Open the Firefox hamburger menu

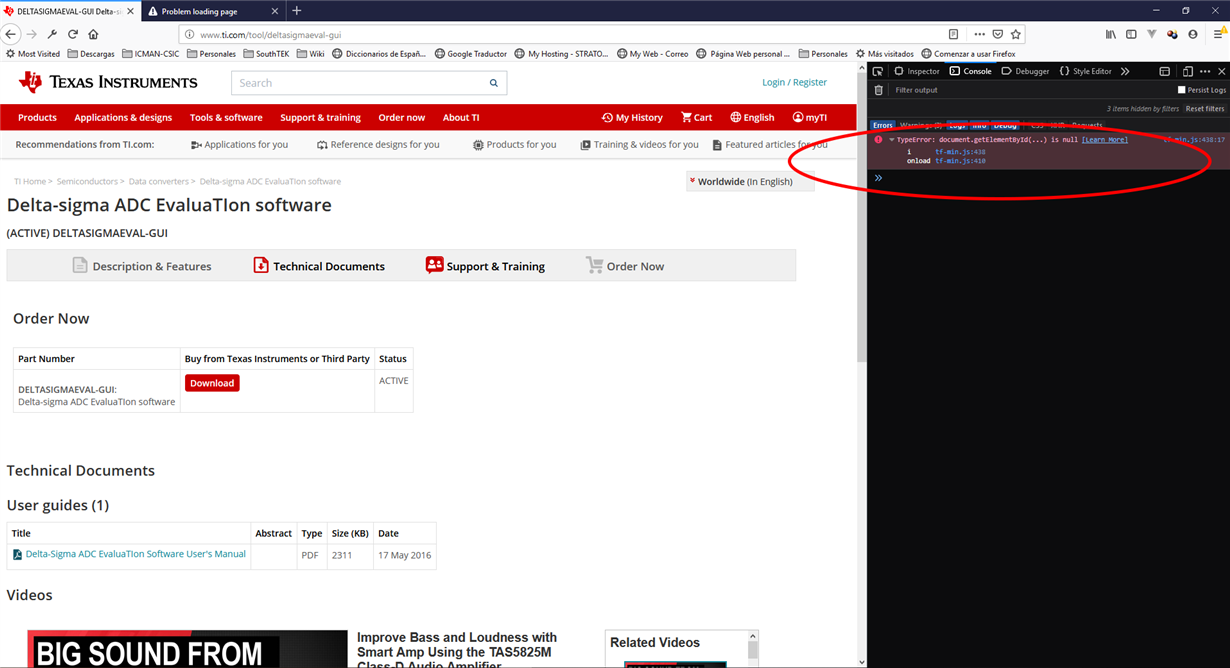coord(1219,34)
